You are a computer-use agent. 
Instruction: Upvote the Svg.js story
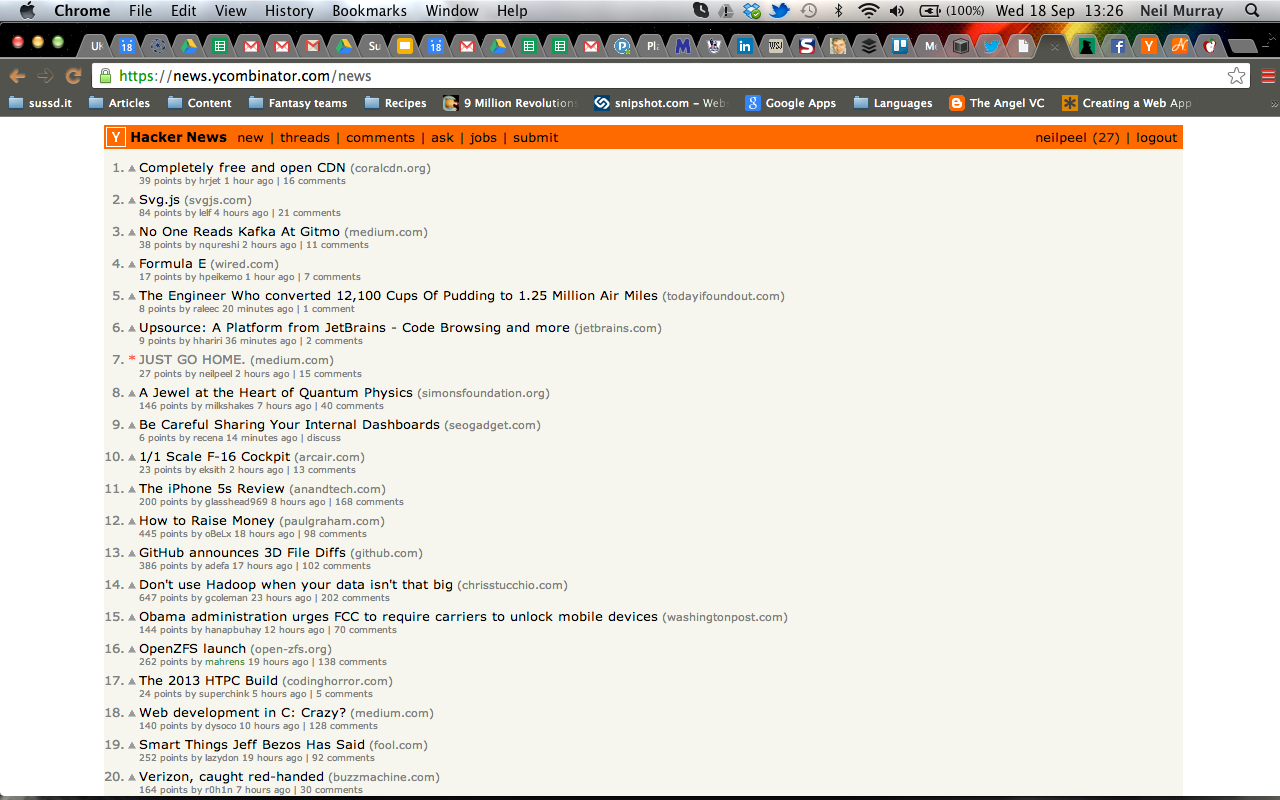click(x=132, y=200)
